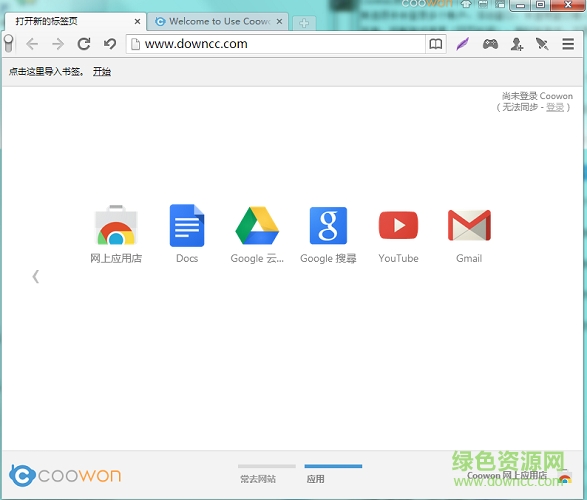Screen dimensions: 587x500
Task: Open the hamburger main menu
Action: point(568,44)
